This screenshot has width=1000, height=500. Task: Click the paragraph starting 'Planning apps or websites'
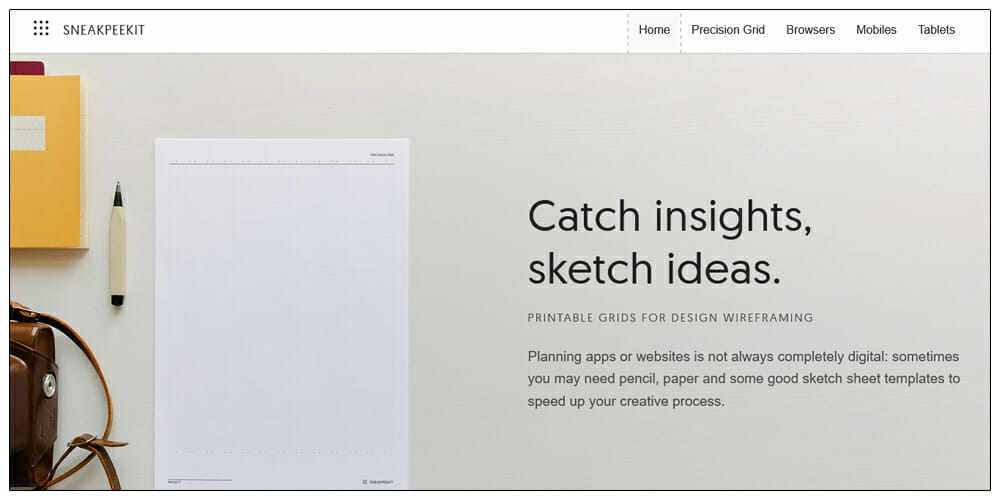pos(744,379)
